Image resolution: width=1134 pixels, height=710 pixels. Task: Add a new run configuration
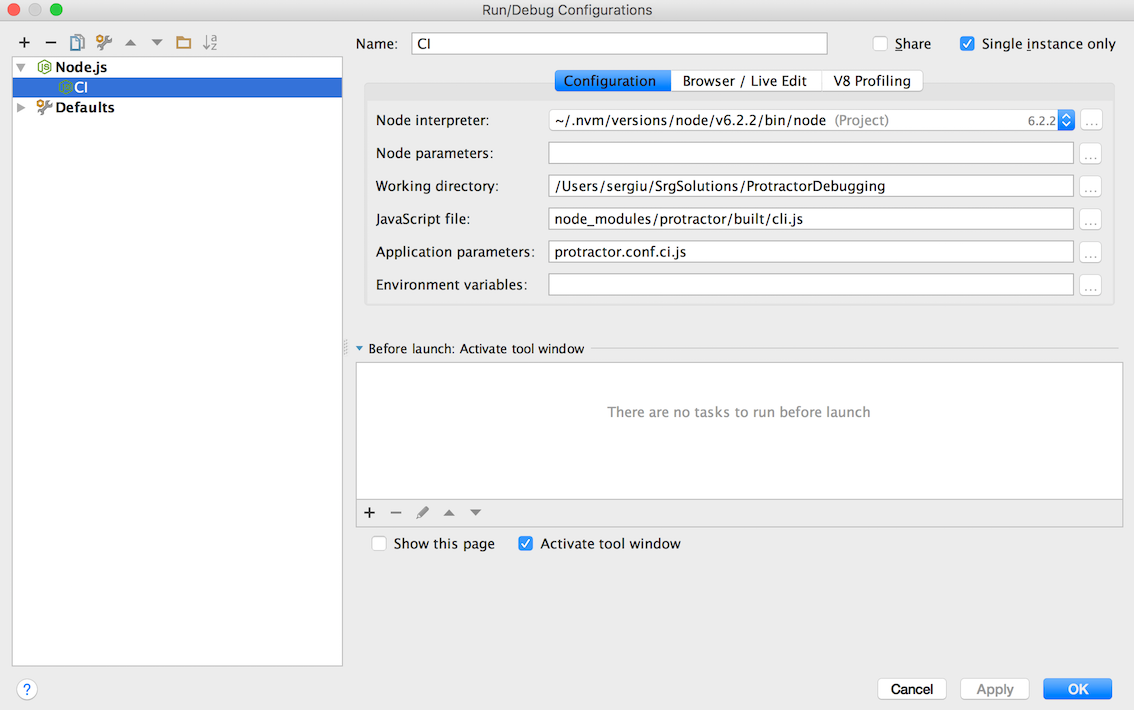tap(24, 42)
